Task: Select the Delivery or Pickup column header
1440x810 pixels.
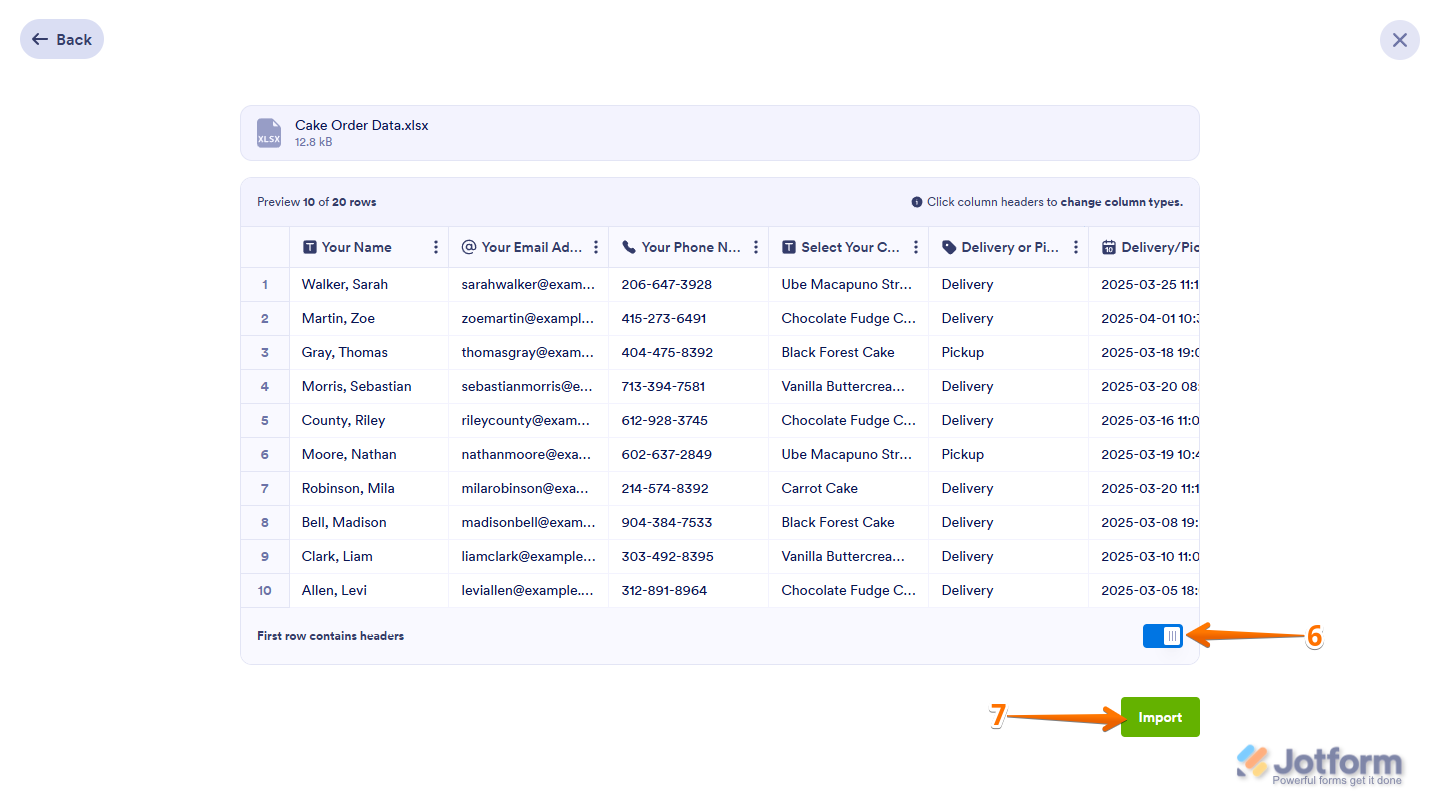Action: coord(1009,247)
